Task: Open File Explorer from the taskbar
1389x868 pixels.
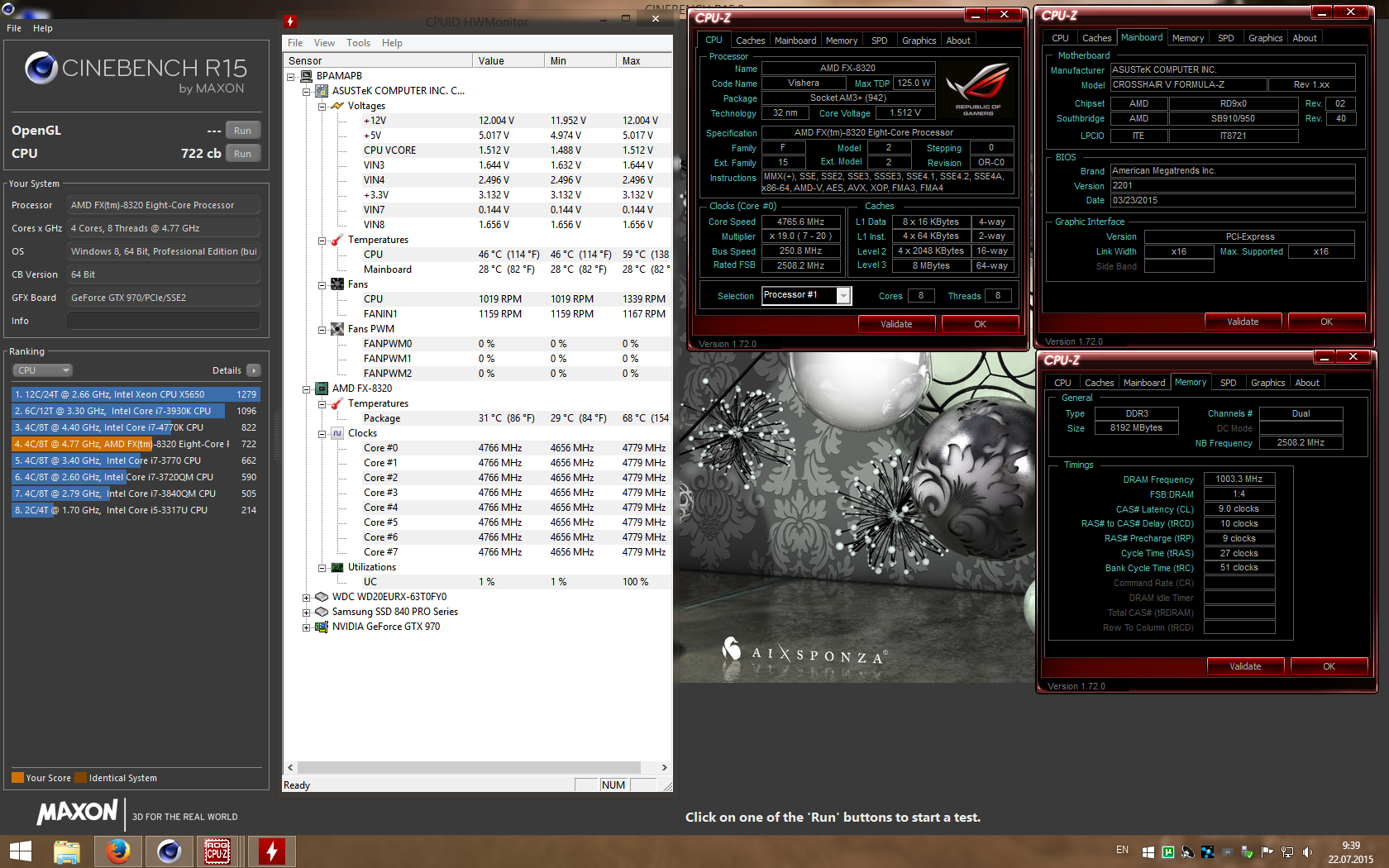Action: [67, 851]
